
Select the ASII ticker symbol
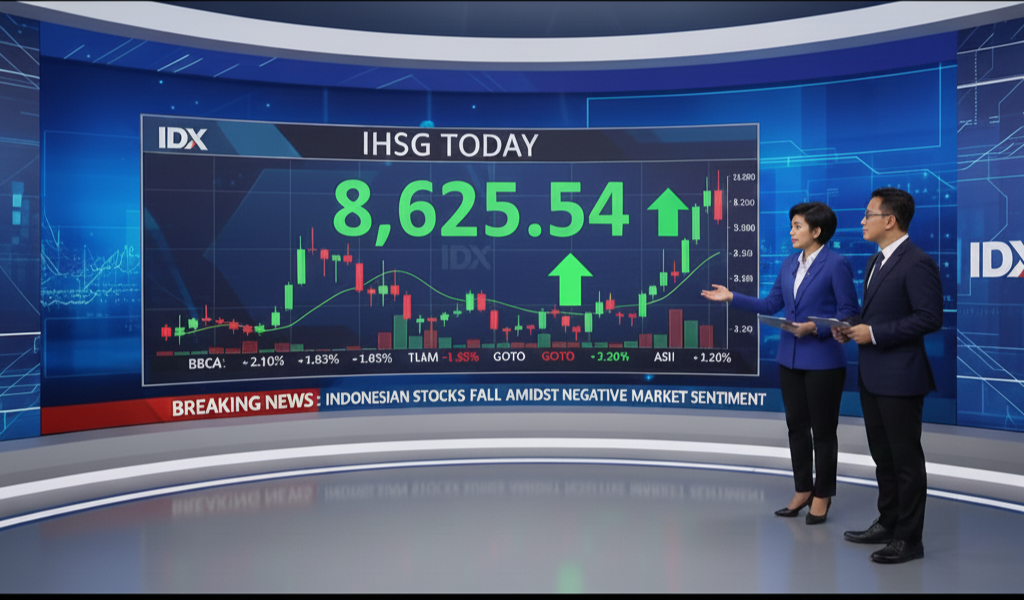click(664, 357)
